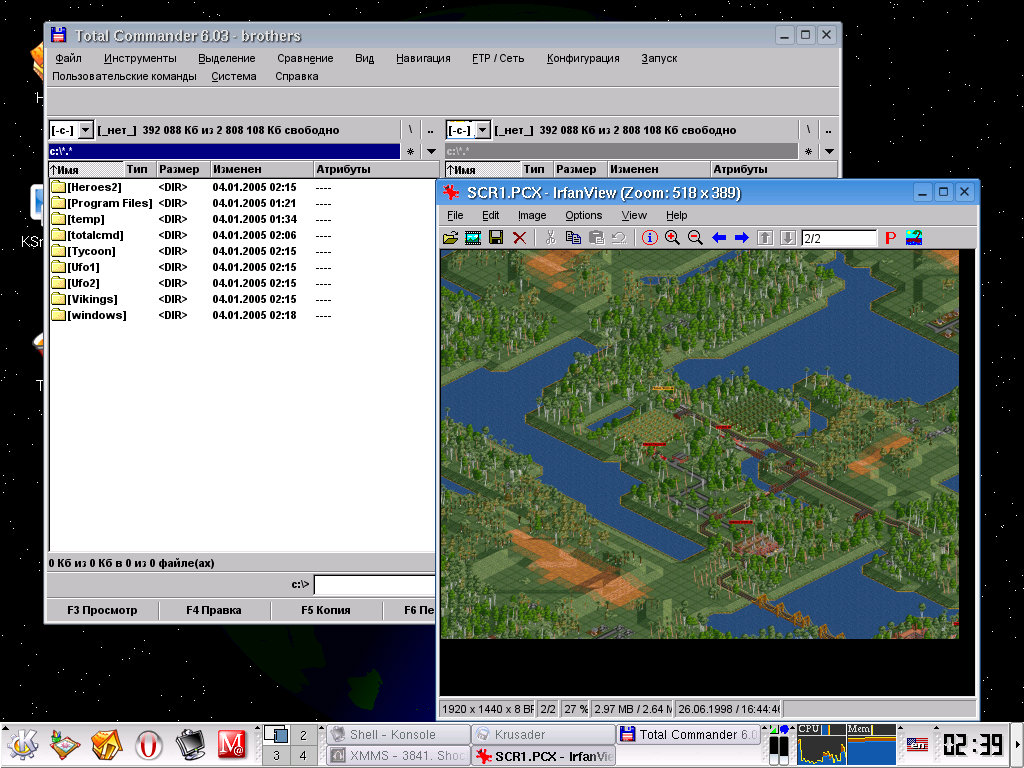Switch to Shell - Konsole taskbar entry

(398, 735)
